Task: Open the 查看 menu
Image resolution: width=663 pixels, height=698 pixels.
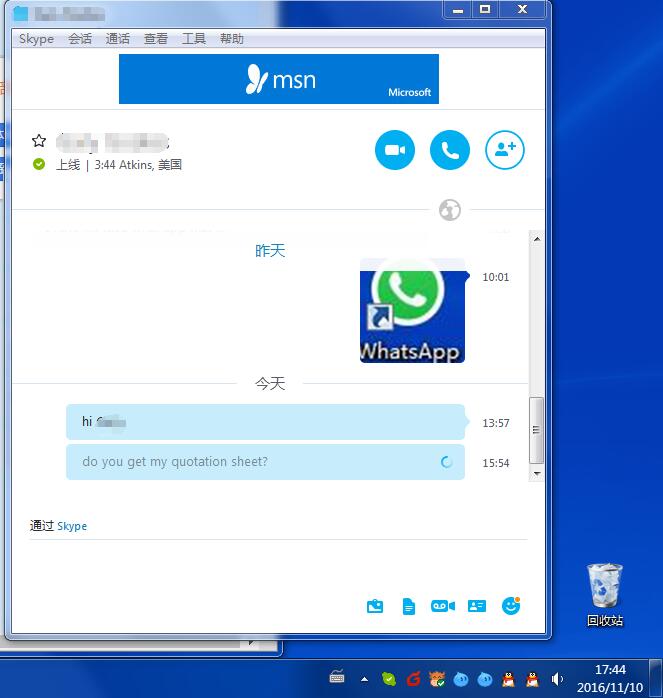Action: point(156,39)
